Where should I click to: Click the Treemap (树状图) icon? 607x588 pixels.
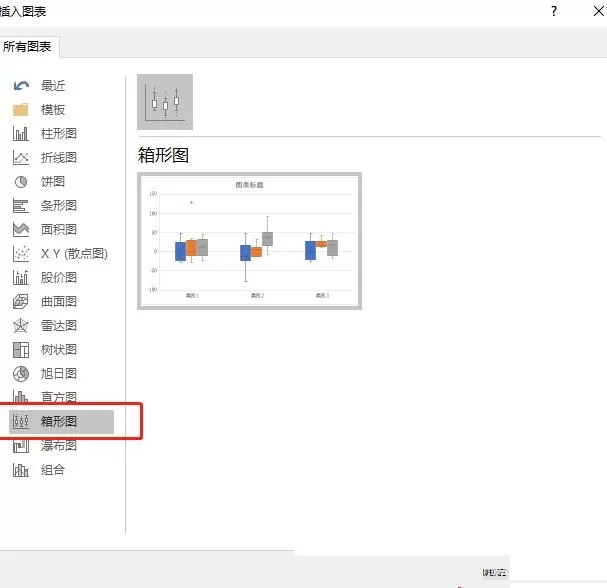pyautogui.click(x=21, y=350)
